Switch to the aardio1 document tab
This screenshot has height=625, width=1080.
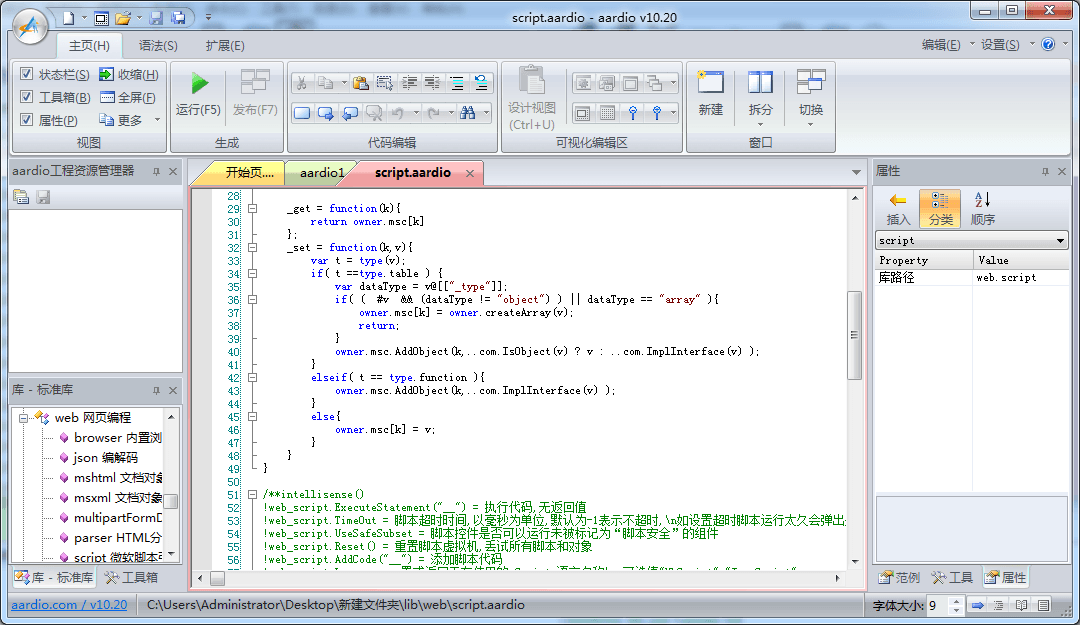pyautogui.click(x=321, y=173)
